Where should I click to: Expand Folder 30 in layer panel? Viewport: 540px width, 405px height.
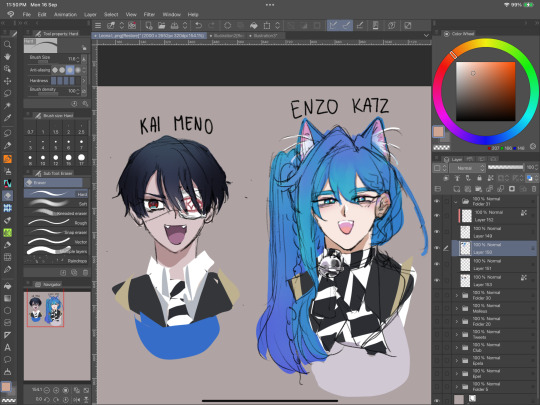click(x=457, y=295)
